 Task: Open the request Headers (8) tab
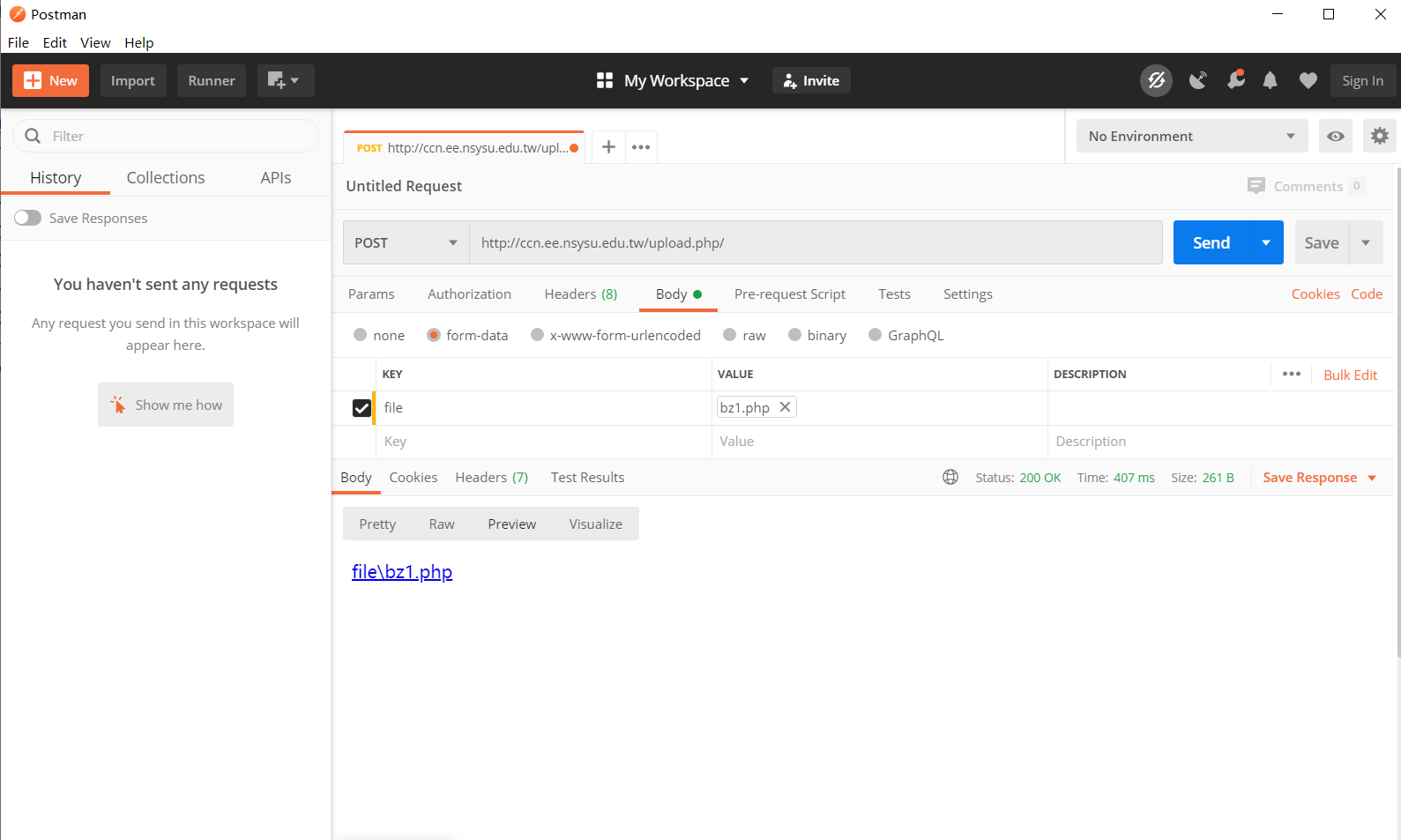(x=581, y=294)
